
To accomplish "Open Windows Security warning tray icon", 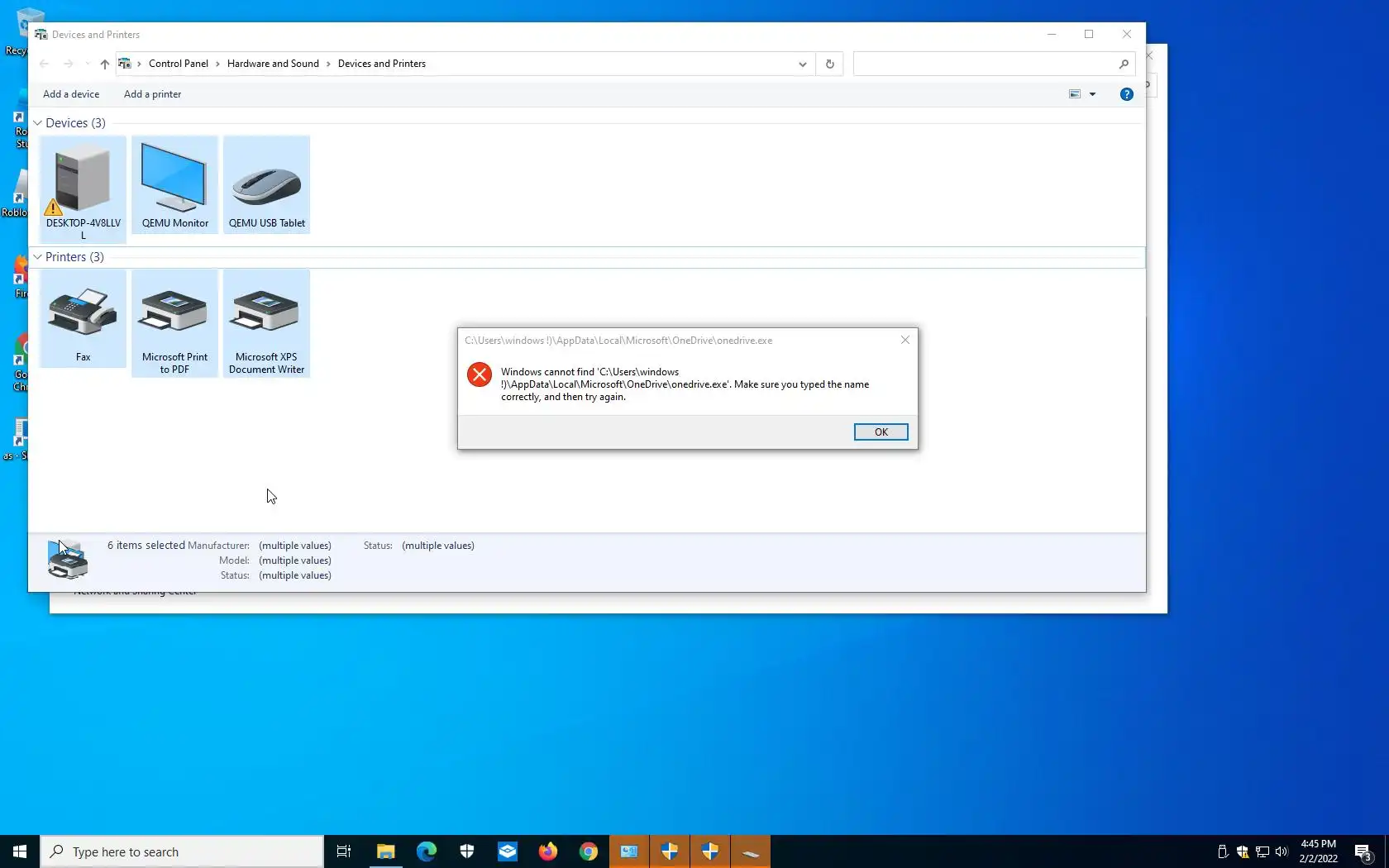I will point(1243,851).
